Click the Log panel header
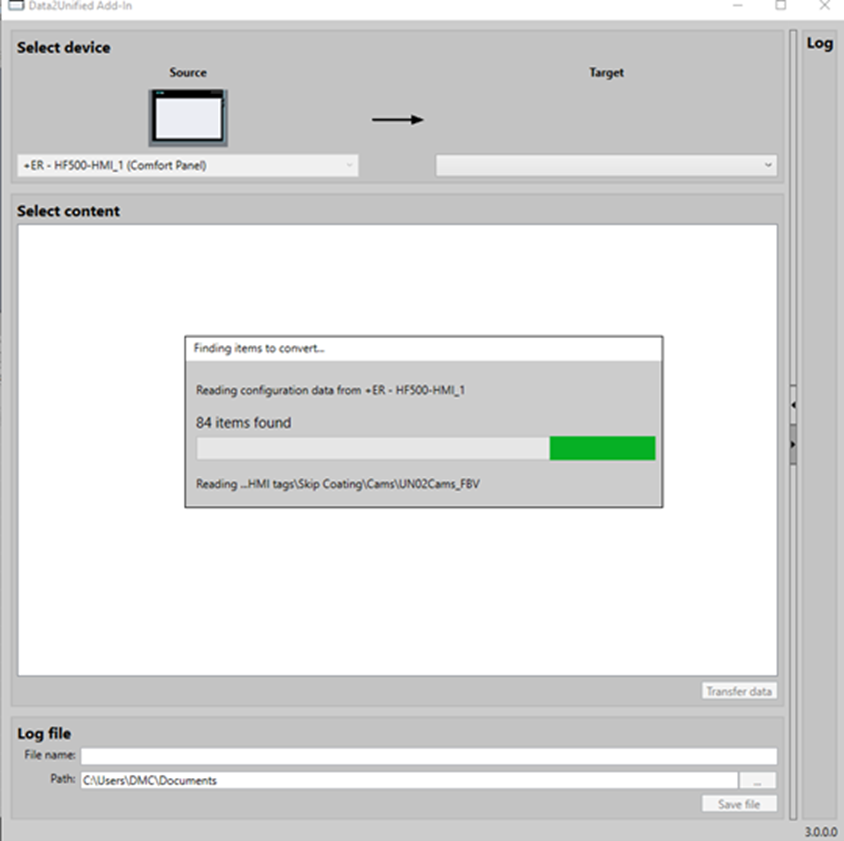Image resolution: width=844 pixels, height=841 pixels. pos(819,43)
